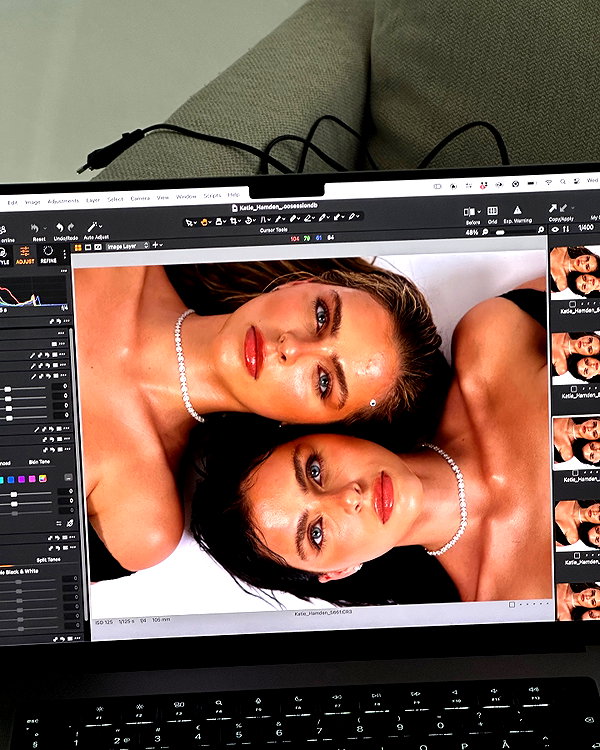Click the 48% zoom value
Image resolution: width=600 pixels, height=750 pixels.
(472, 232)
